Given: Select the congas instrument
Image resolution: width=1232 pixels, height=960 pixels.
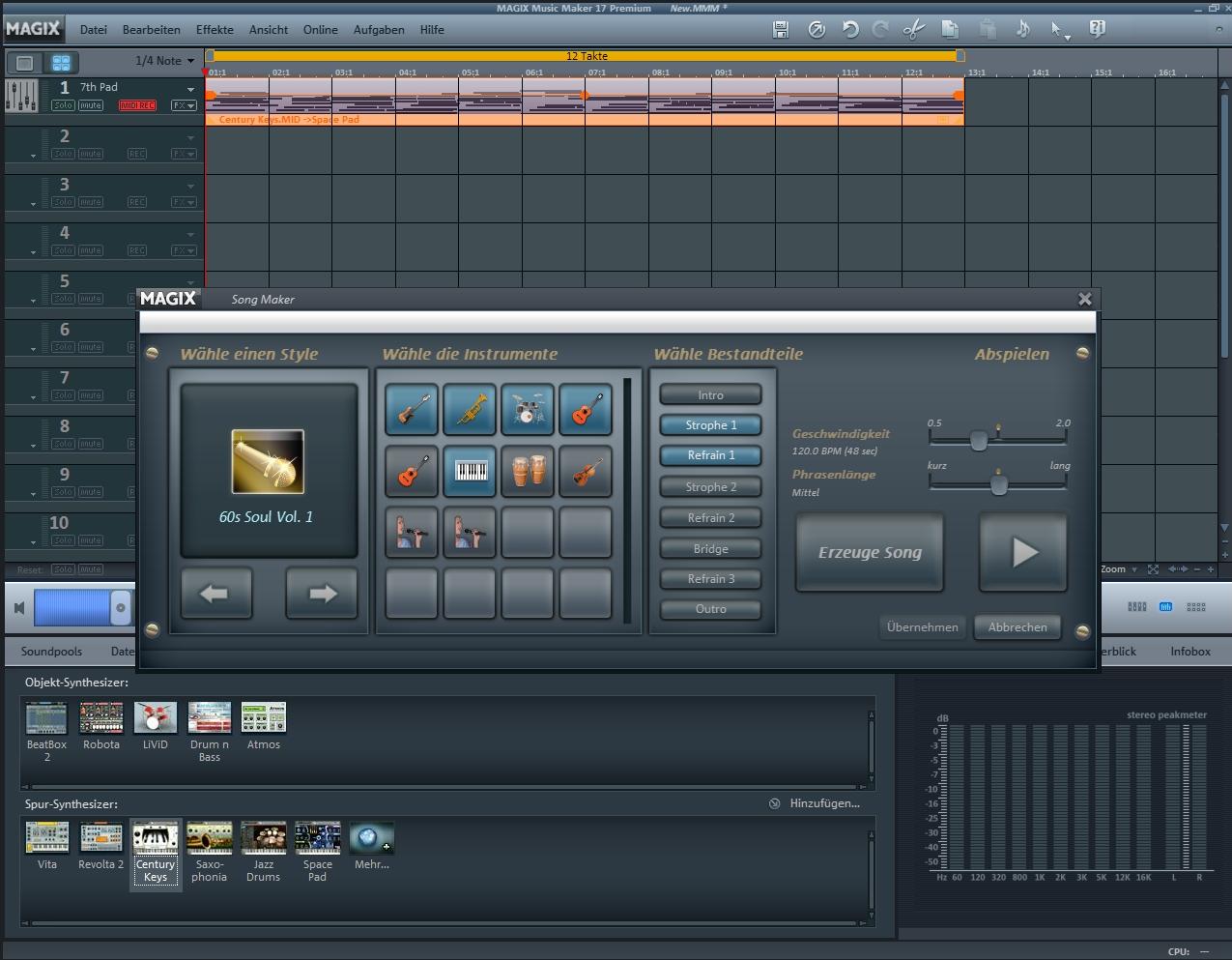Looking at the screenshot, I should click(527, 471).
